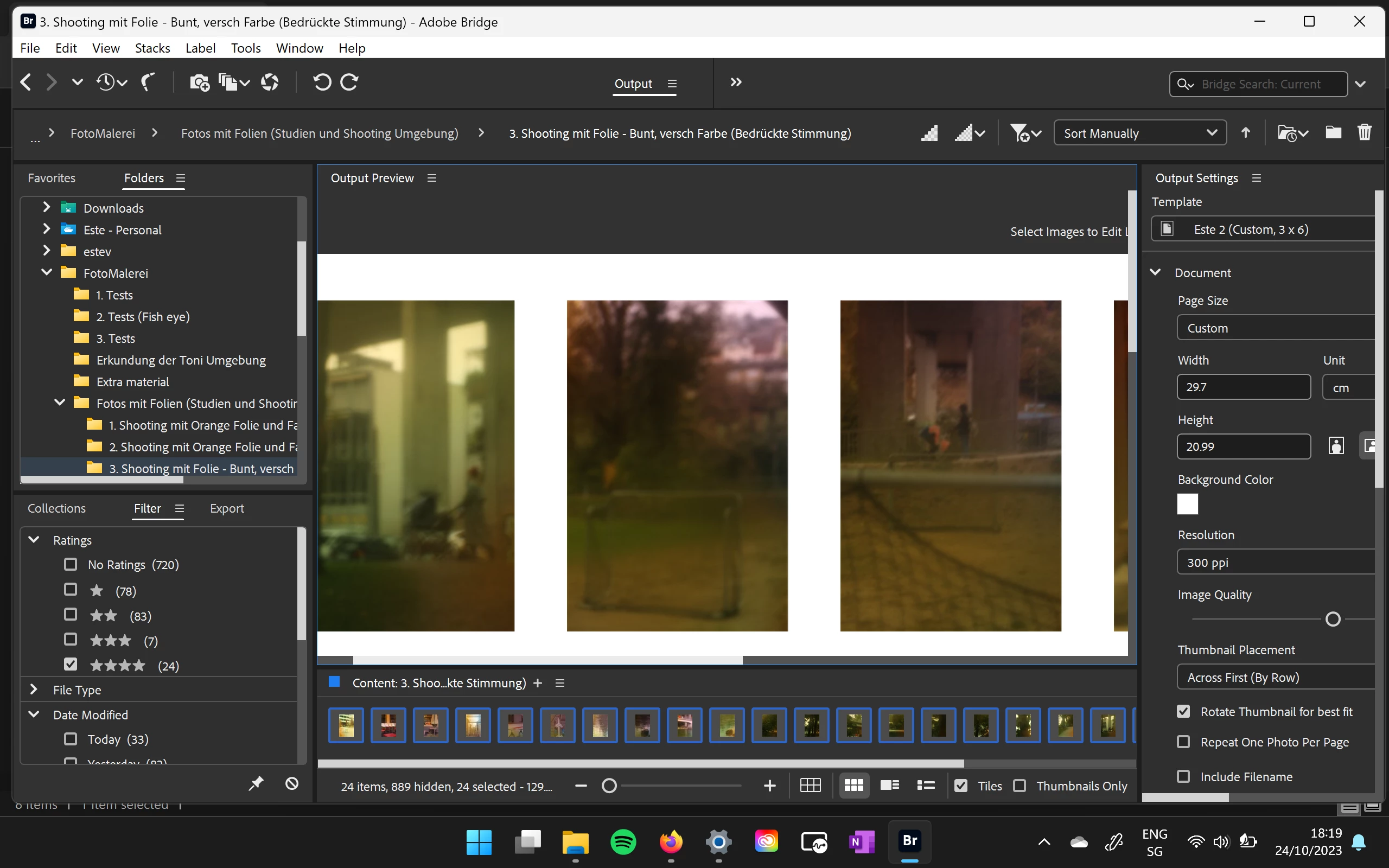Screen dimensions: 1389x868
Task: Switch to the Collections tab
Action: coord(56,509)
